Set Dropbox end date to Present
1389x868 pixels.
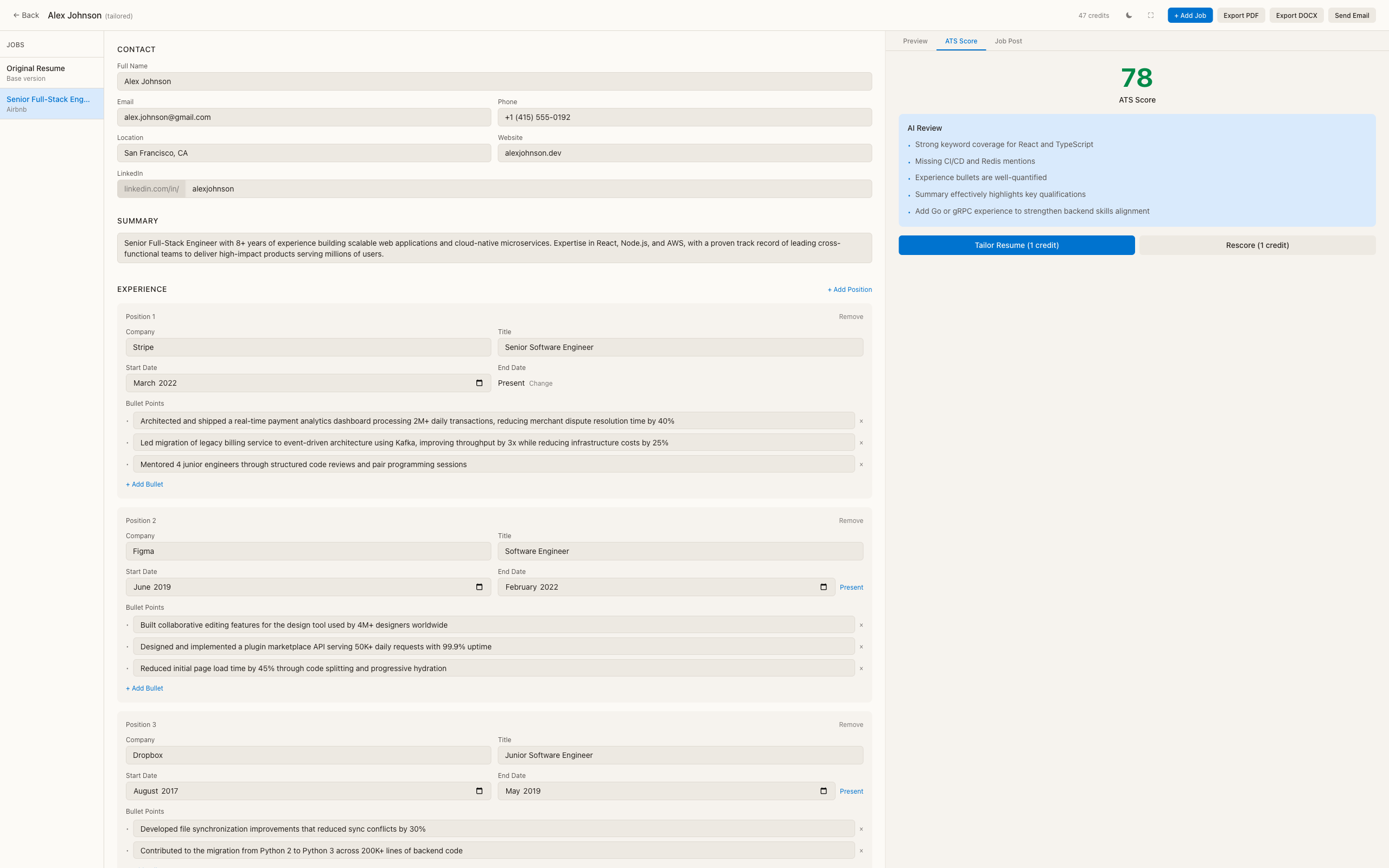click(x=851, y=791)
